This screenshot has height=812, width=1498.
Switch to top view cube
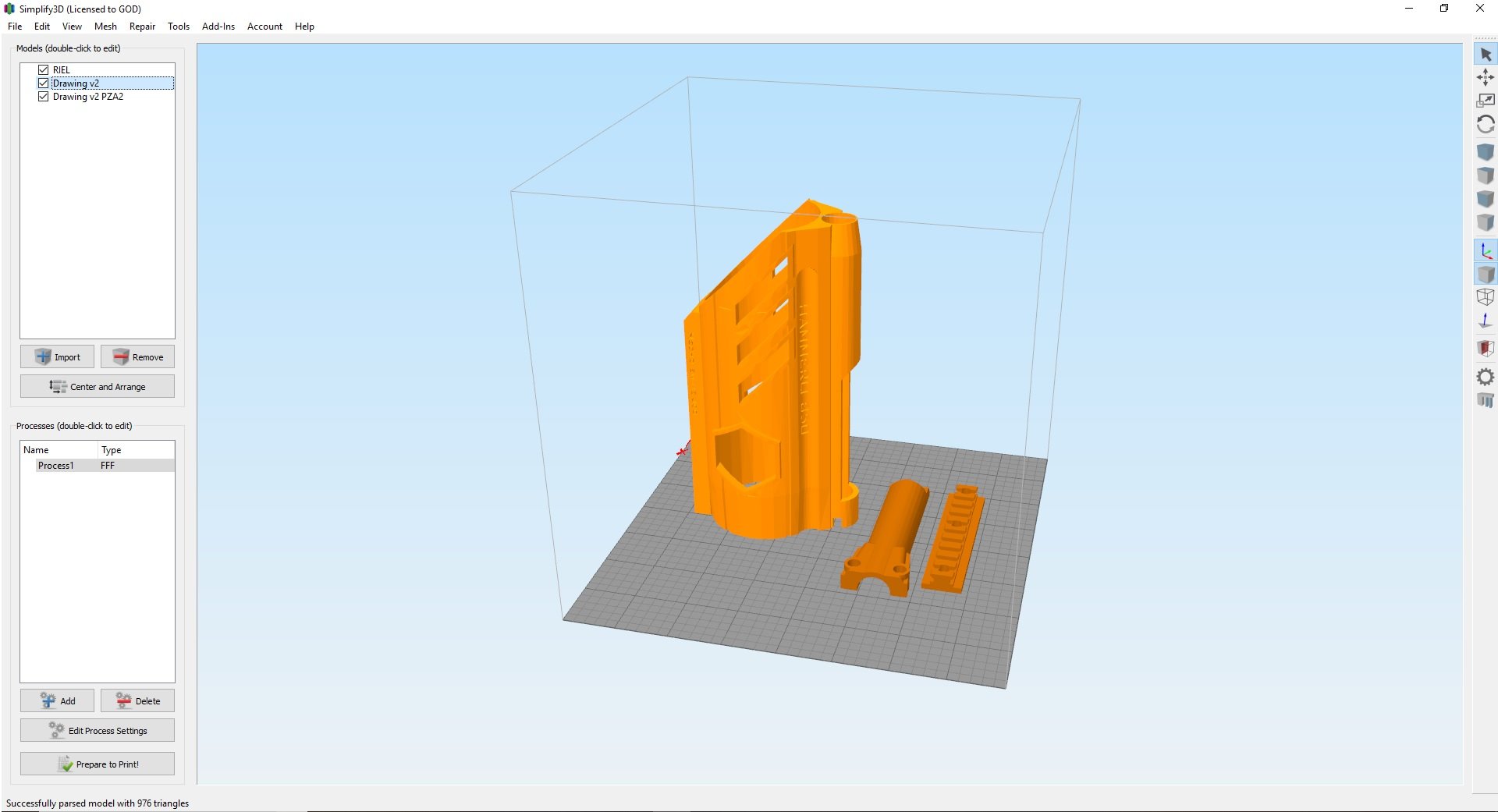[1486, 176]
